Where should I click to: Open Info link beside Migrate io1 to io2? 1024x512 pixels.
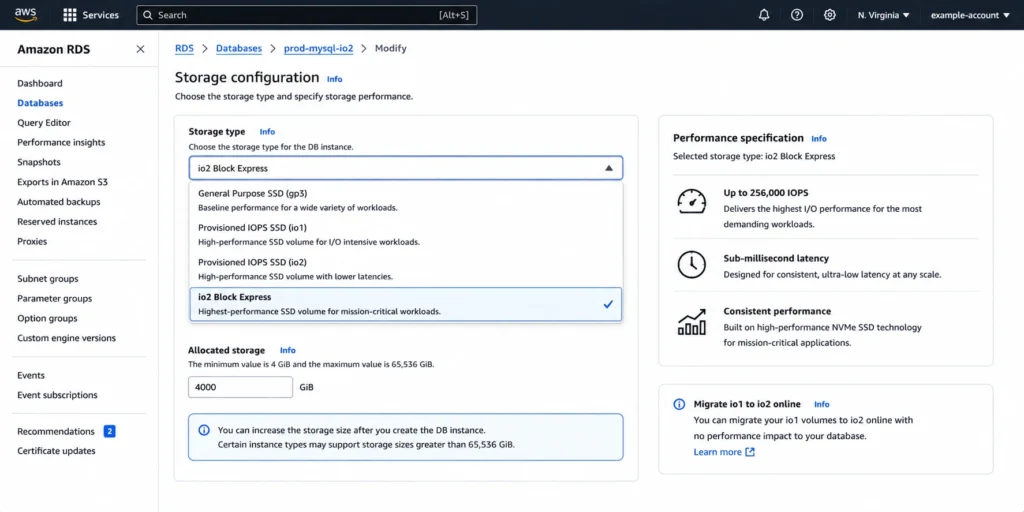(x=822, y=405)
